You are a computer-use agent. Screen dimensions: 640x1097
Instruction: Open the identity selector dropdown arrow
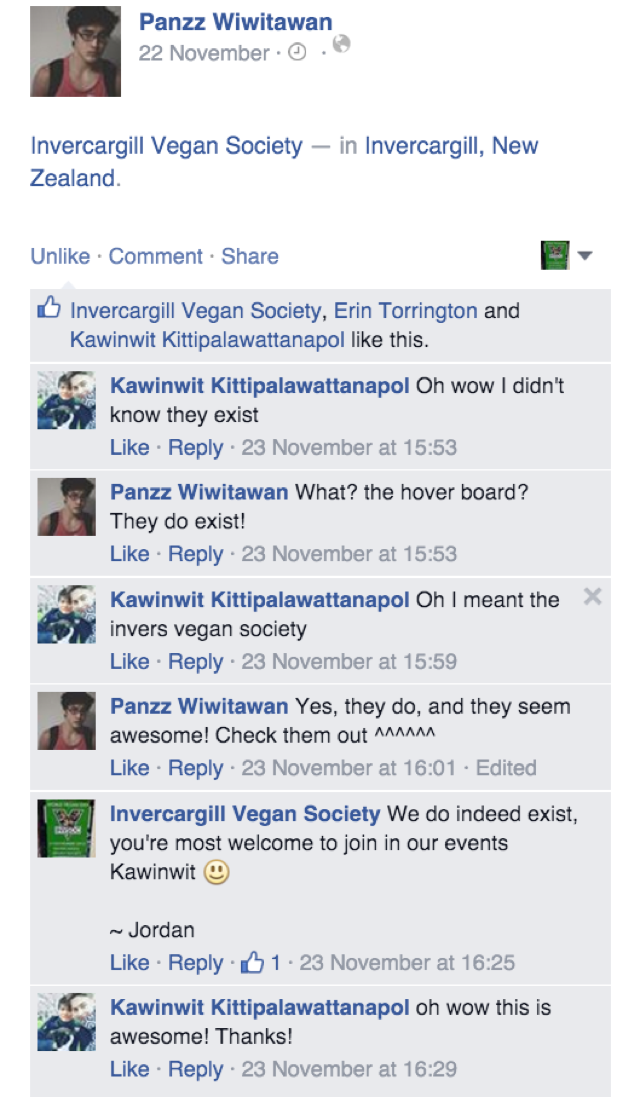coord(585,255)
